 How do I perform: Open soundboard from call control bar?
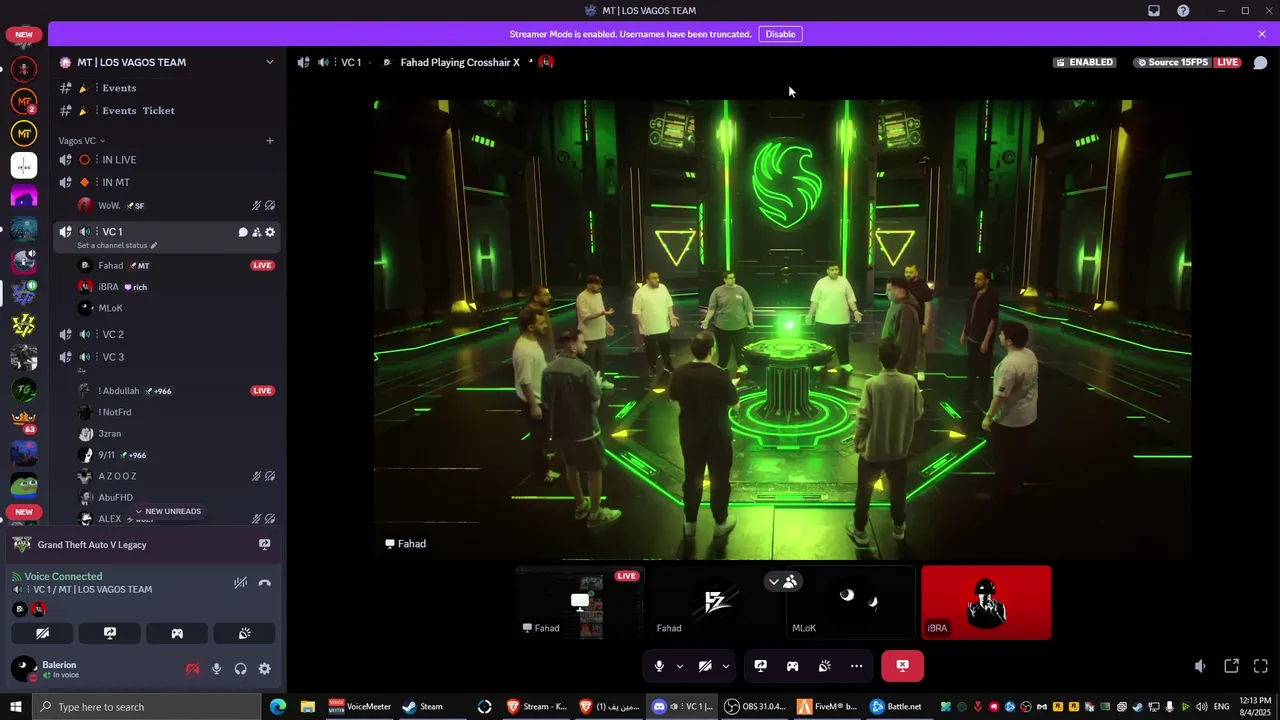tap(824, 666)
